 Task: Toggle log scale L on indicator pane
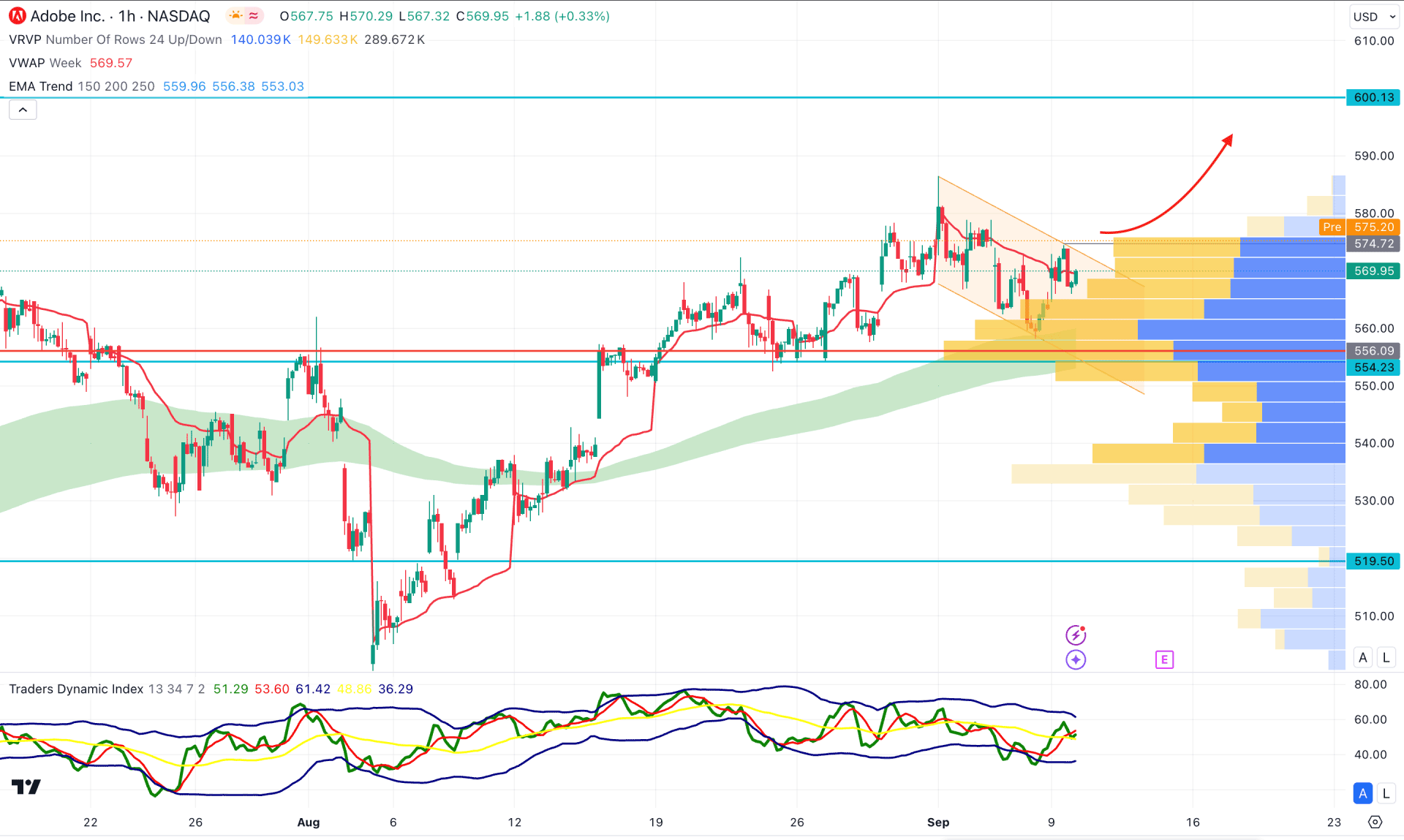(1386, 793)
